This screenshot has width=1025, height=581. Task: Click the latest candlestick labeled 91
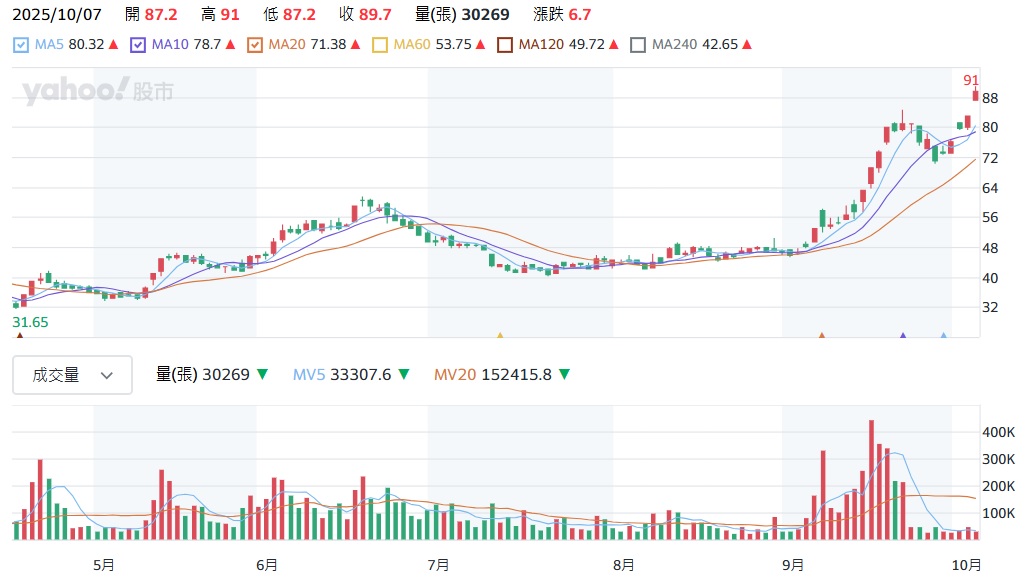976,95
